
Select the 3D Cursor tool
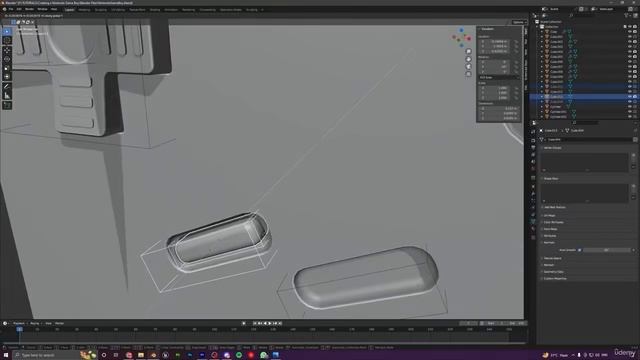tap(7, 40)
